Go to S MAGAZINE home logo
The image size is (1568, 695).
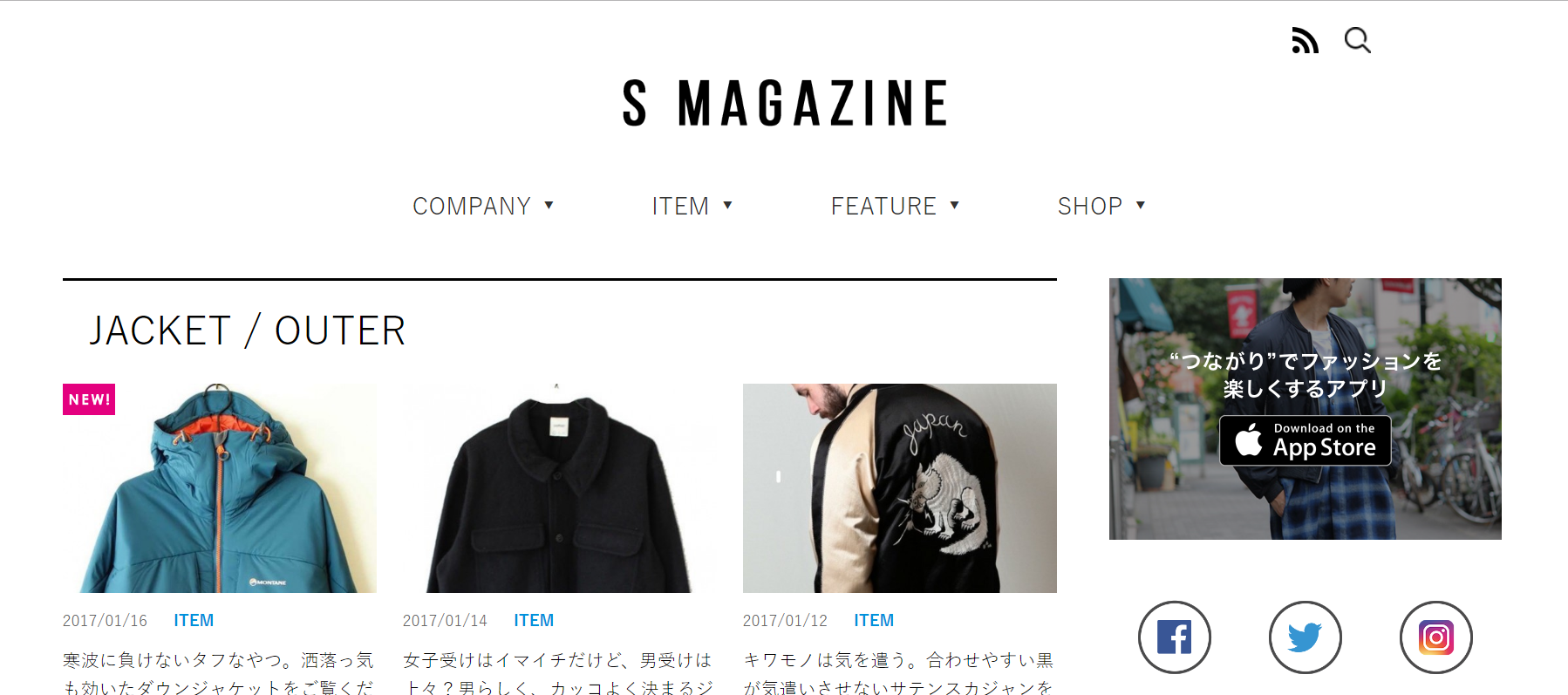tap(785, 104)
